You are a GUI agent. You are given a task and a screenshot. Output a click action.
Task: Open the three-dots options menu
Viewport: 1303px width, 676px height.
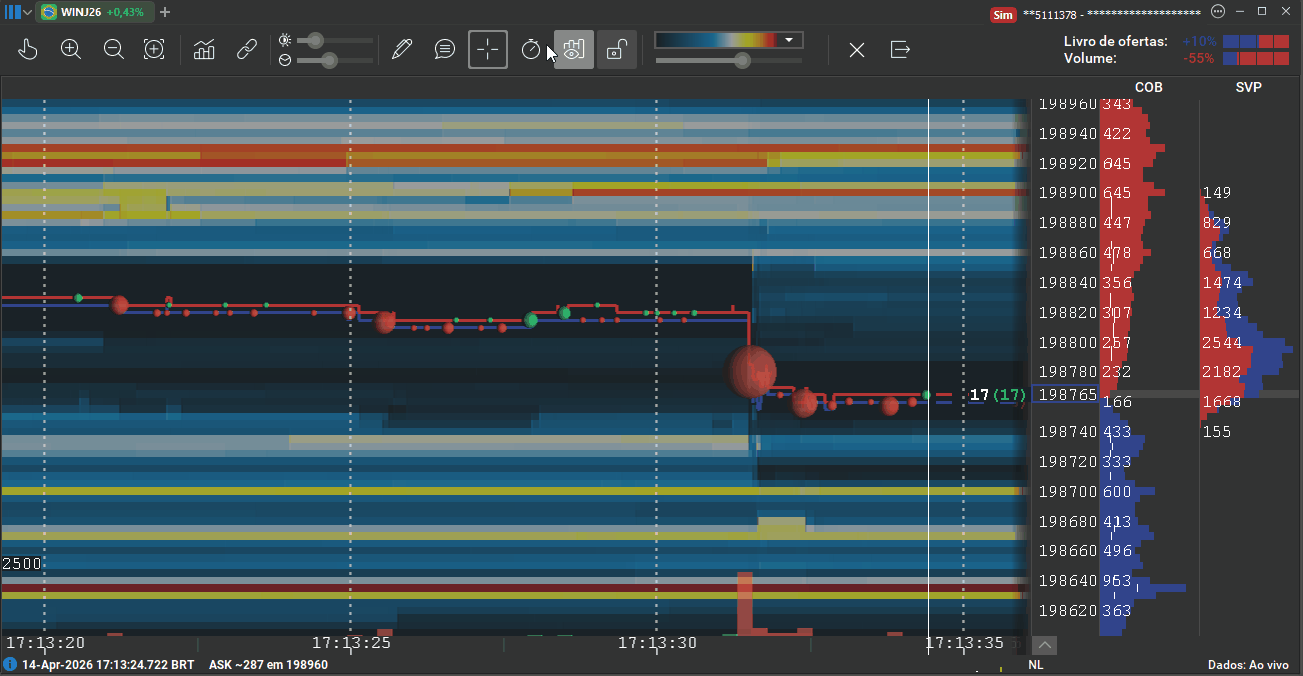click(x=1217, y=12)
